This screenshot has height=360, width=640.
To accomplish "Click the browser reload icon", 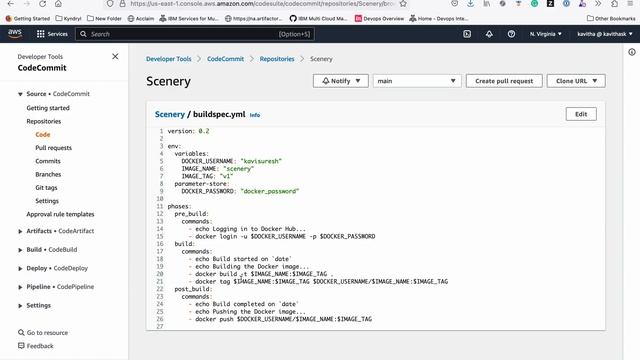I will click(x=42, y=4).
